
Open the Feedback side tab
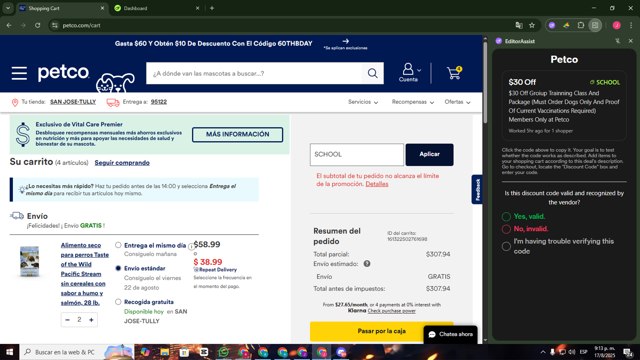[477, 189]
